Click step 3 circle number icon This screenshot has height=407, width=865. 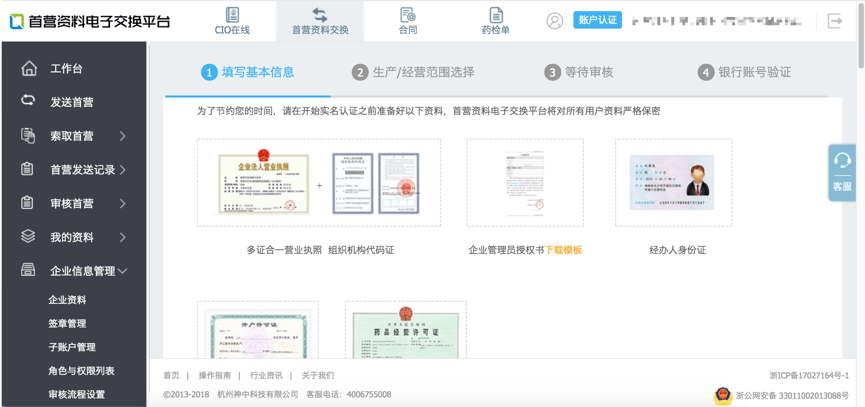point(552,72)
